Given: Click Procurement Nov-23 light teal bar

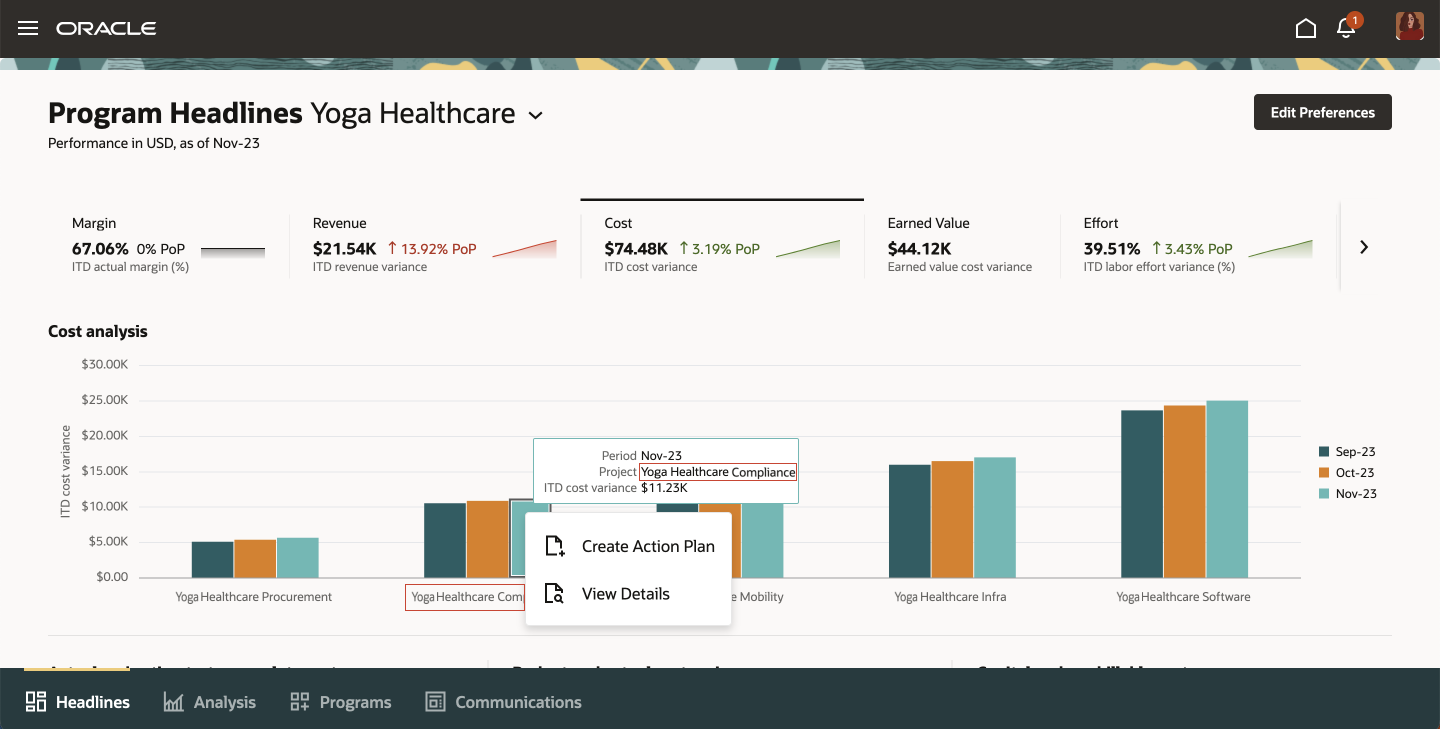Looking at the screenshot, I should [298, 557].
